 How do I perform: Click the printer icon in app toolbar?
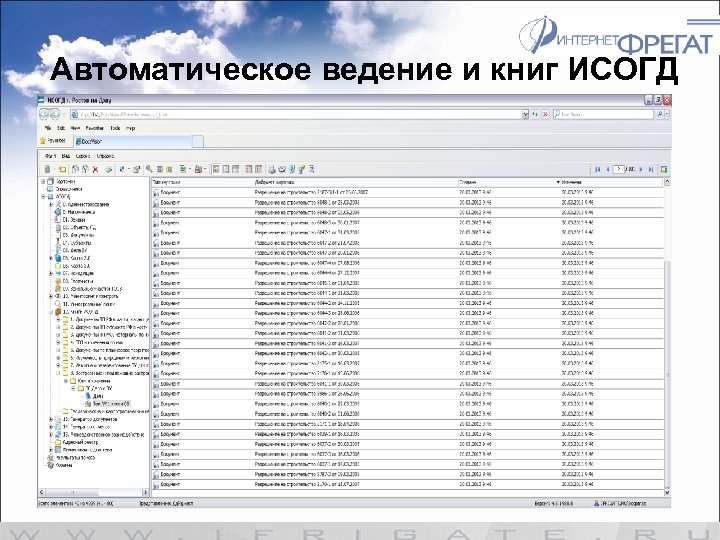(x=272, y=169)
